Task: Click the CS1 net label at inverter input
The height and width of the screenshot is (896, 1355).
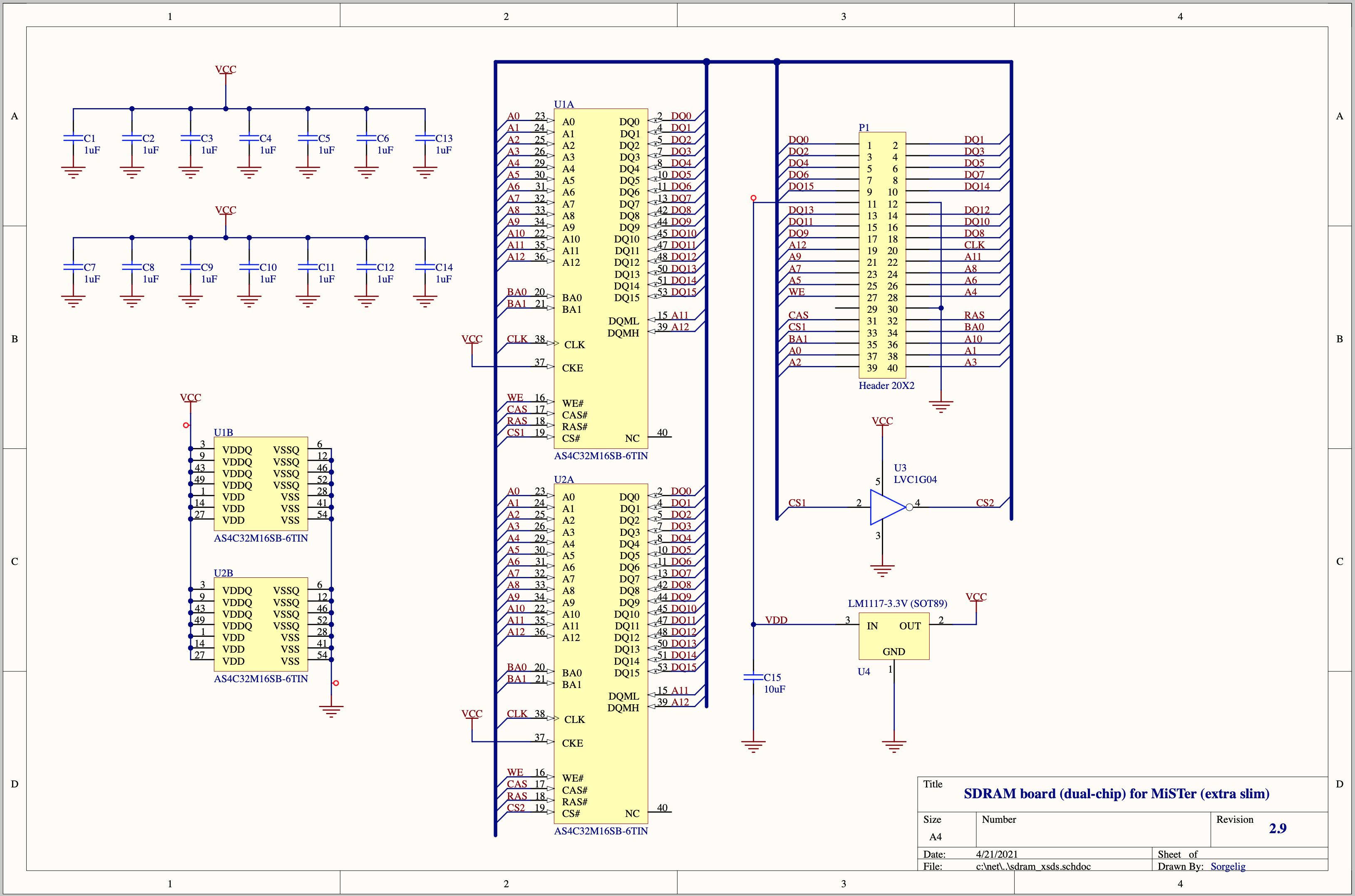Action: (x=797, y=503)
